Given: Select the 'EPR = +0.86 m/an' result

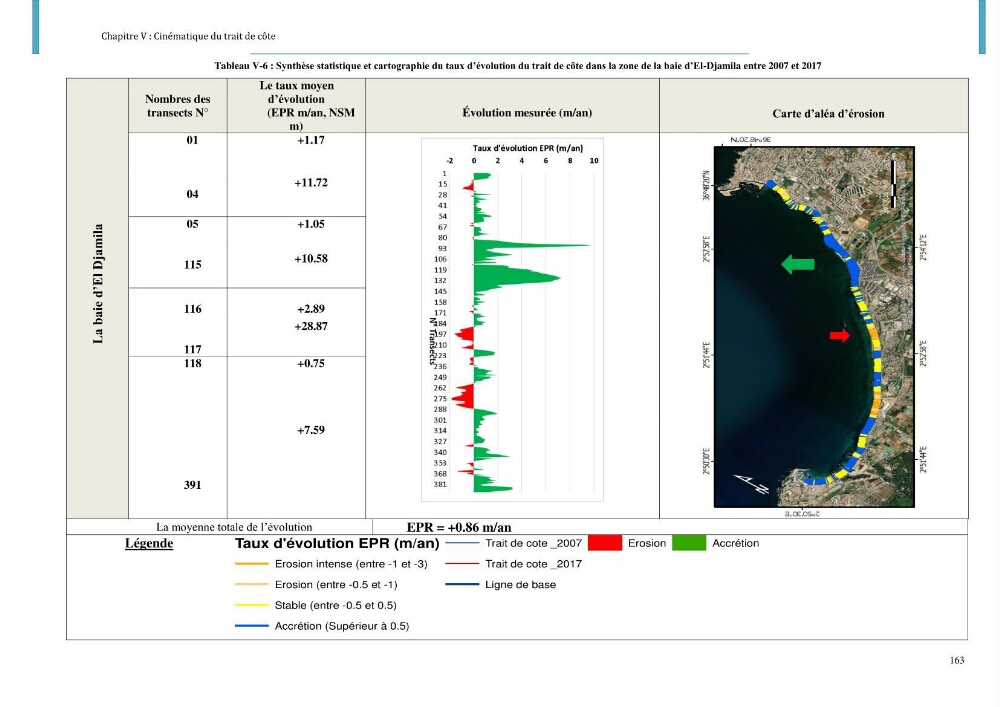Looking at the screenshot, I should click(x=459, y=527).
